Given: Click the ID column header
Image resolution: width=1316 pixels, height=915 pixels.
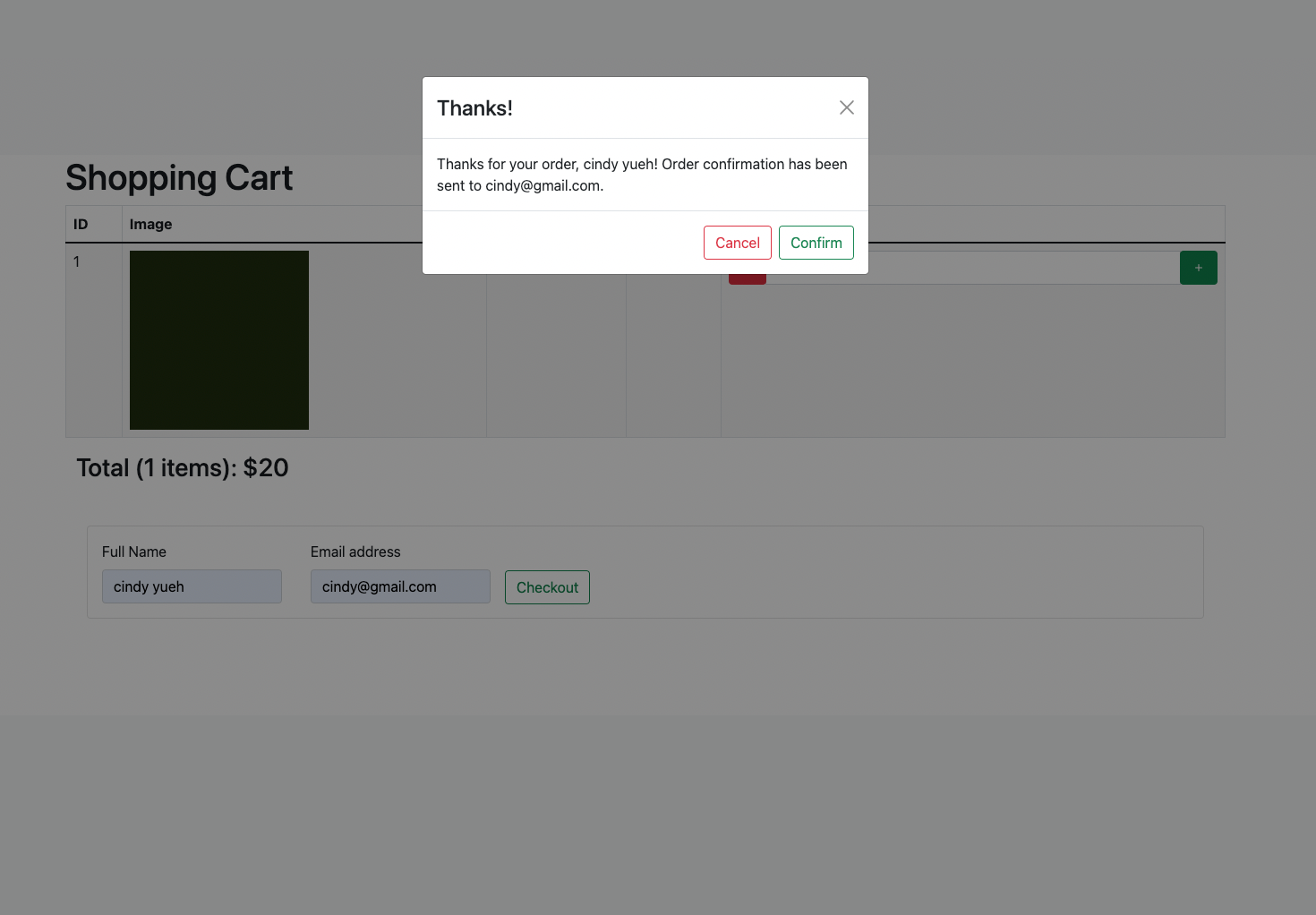Looking at the screenshot, I should [81, 224].
